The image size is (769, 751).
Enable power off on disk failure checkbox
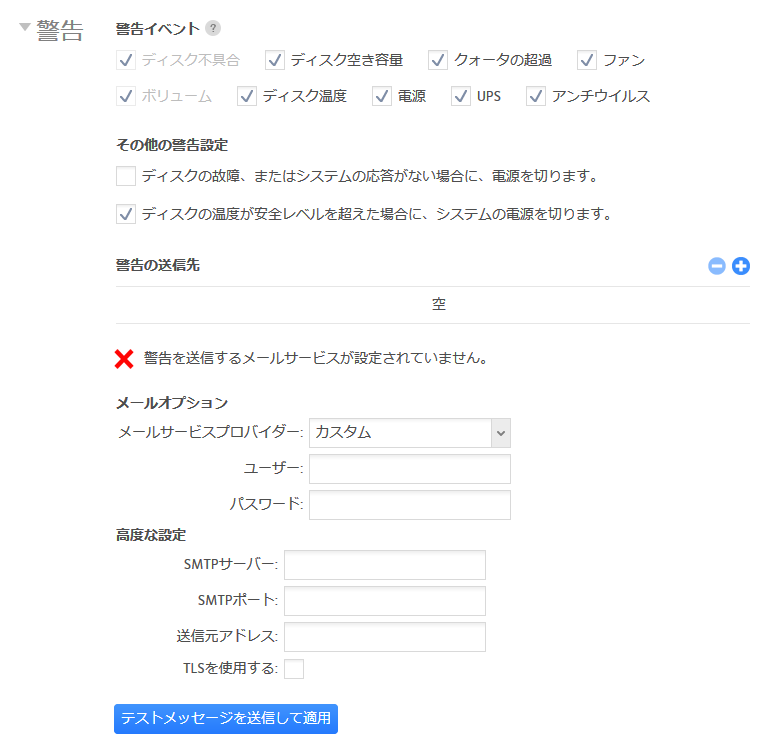pyautogui.click(x=126, y=176)
